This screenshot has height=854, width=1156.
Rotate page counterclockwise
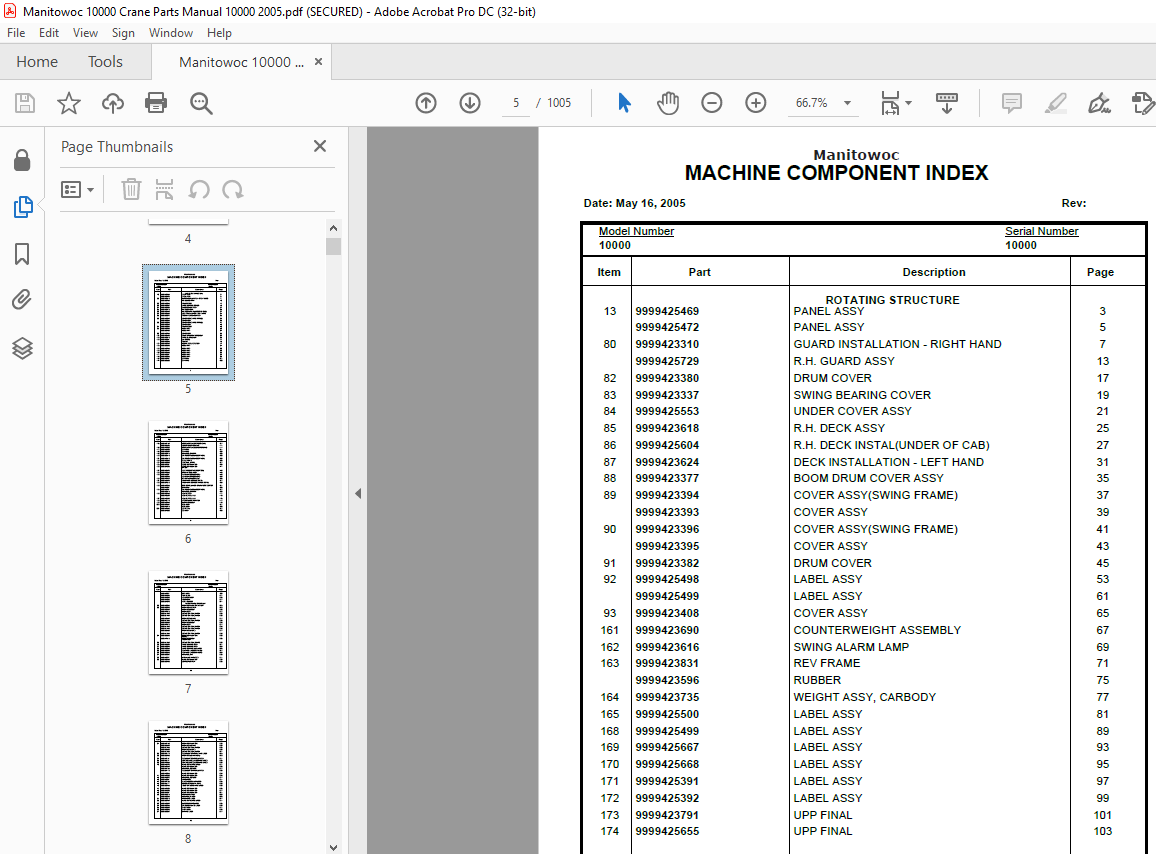point(199,190)
